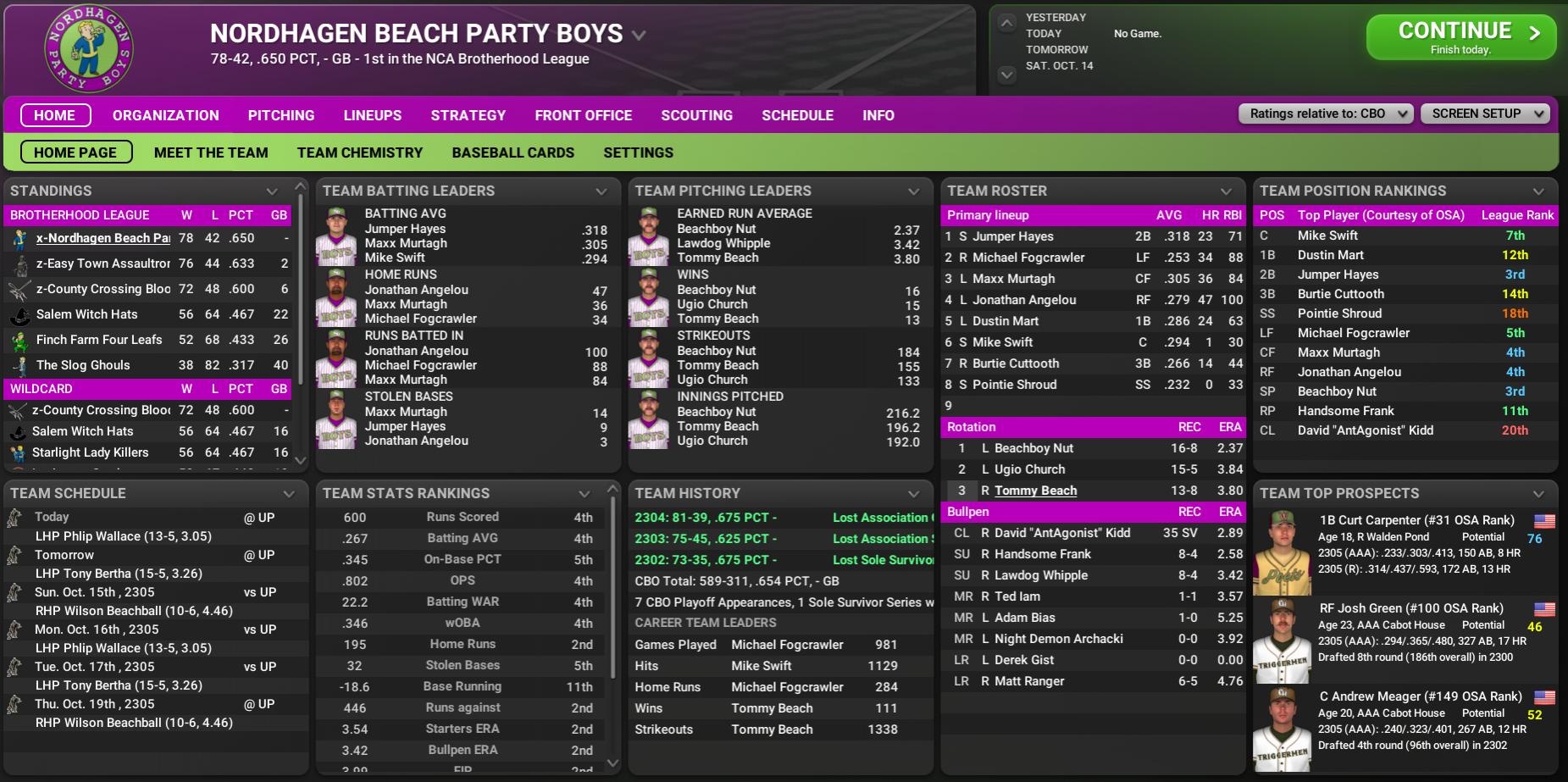Open the PITCHING menu tab
The image size is (1568, 782).
pyautogui.click(x=281, y=115)
